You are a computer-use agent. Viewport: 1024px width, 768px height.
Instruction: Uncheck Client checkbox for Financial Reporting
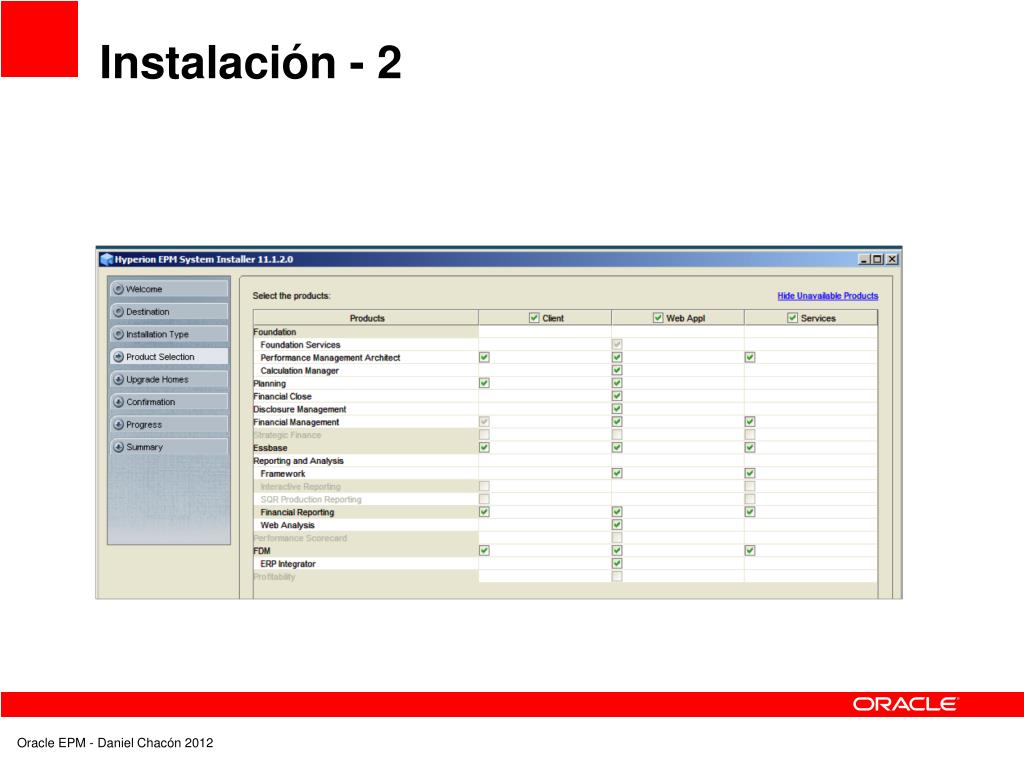(x=484, y=512)
